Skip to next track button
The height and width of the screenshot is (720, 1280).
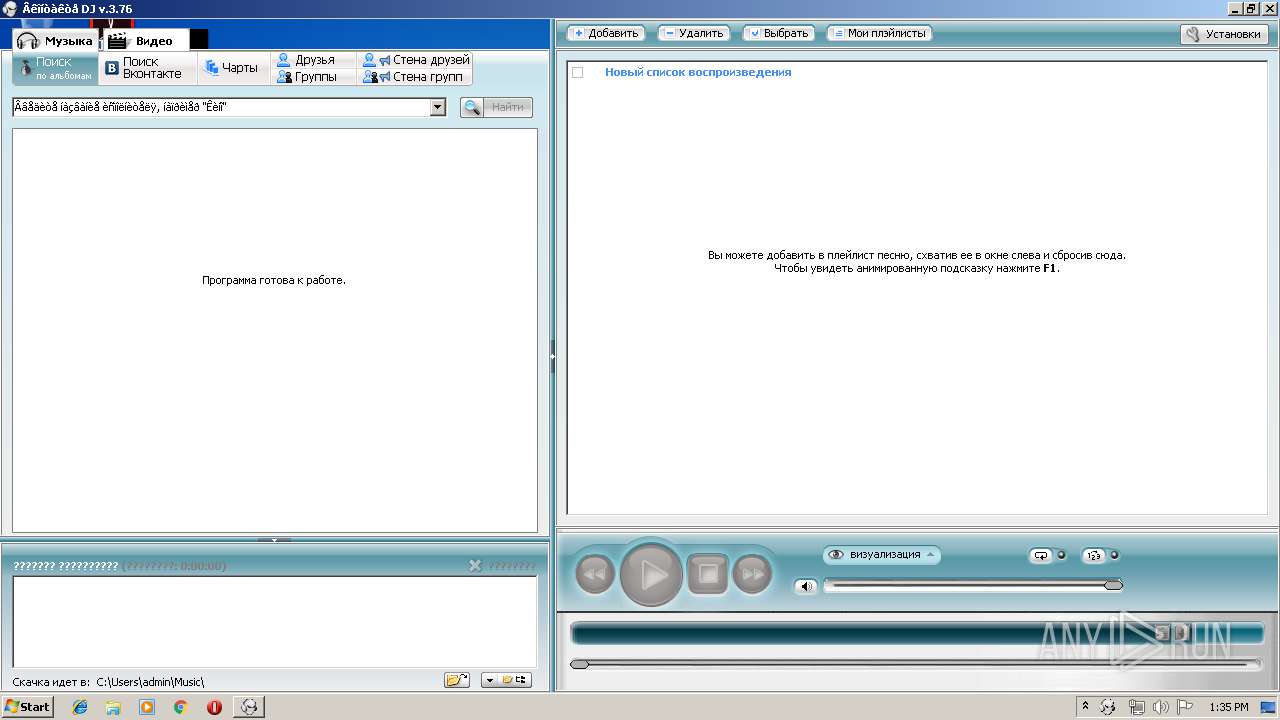(752, 574)
